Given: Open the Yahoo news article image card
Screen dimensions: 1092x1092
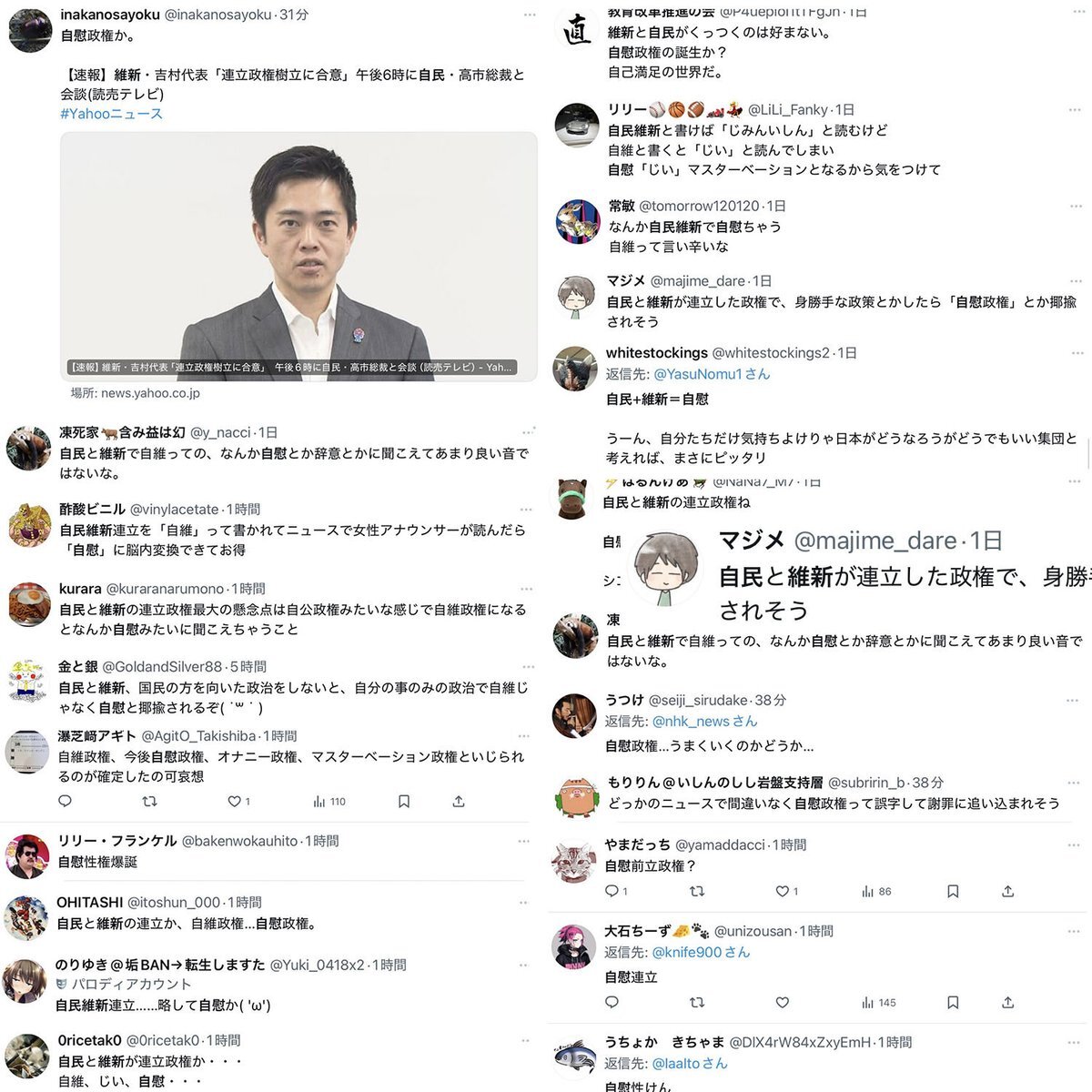Looking at the screenshot, I should (298, 257).
